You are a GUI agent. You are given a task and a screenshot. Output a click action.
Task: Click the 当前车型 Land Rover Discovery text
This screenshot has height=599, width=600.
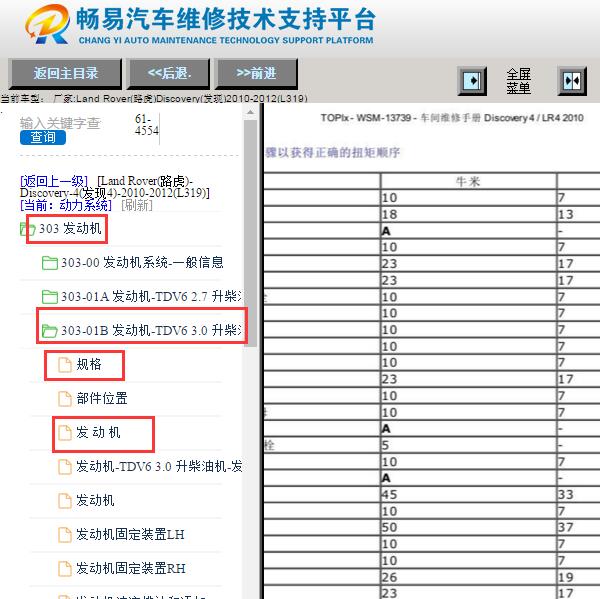click(154, 99)
